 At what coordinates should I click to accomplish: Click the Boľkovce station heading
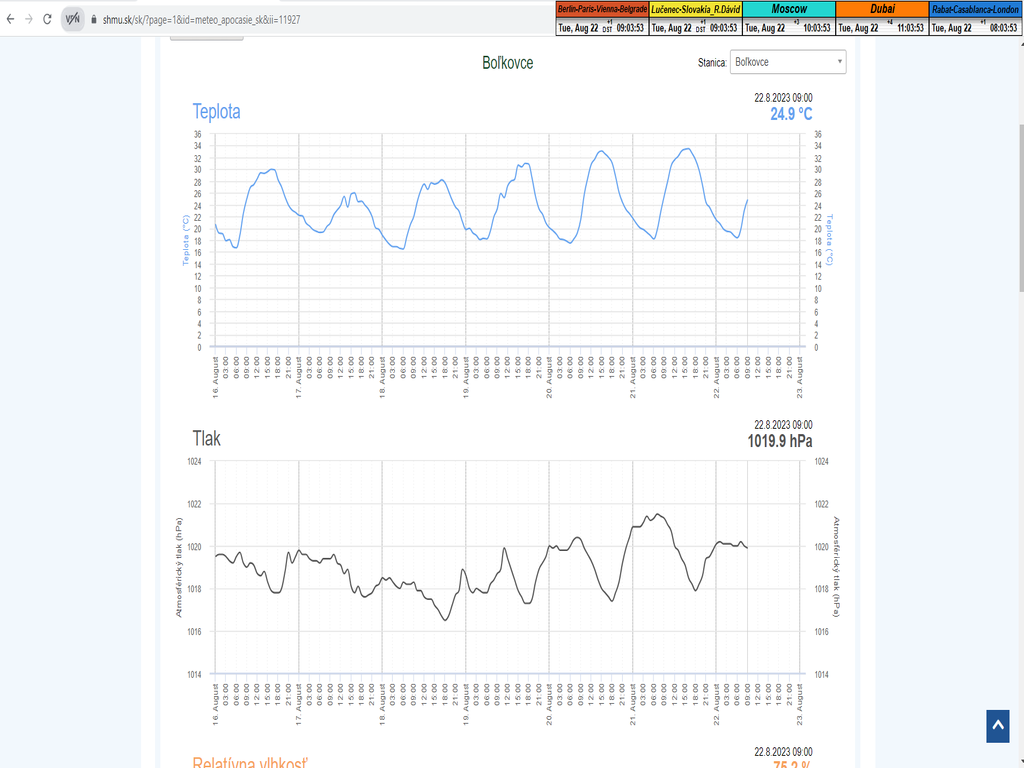(x=507, y=63)
